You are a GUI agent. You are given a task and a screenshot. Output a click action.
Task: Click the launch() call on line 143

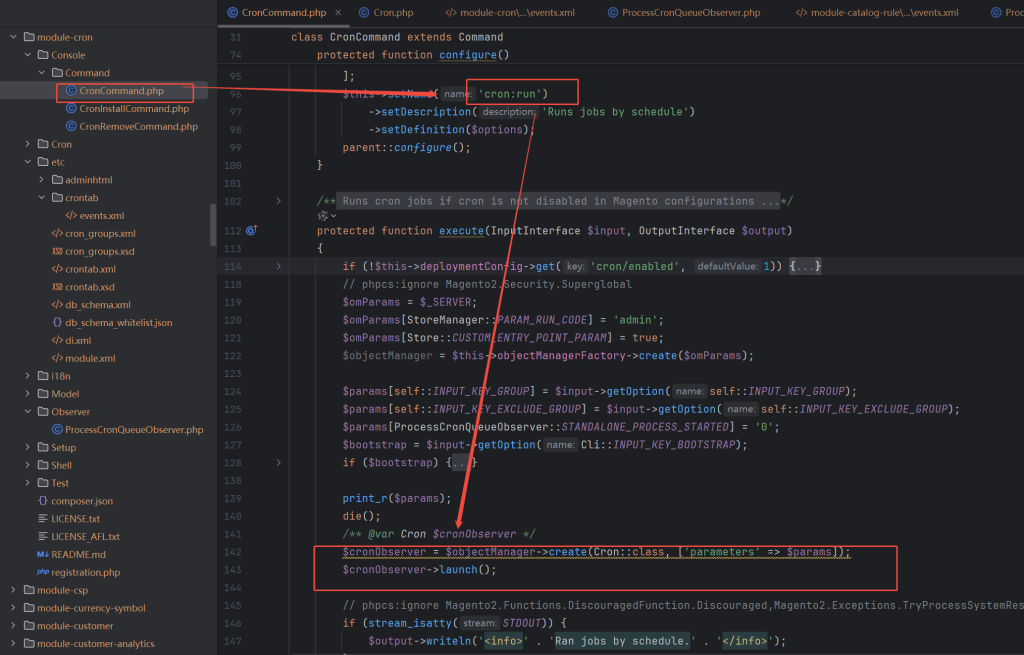(x=468, y=569)
